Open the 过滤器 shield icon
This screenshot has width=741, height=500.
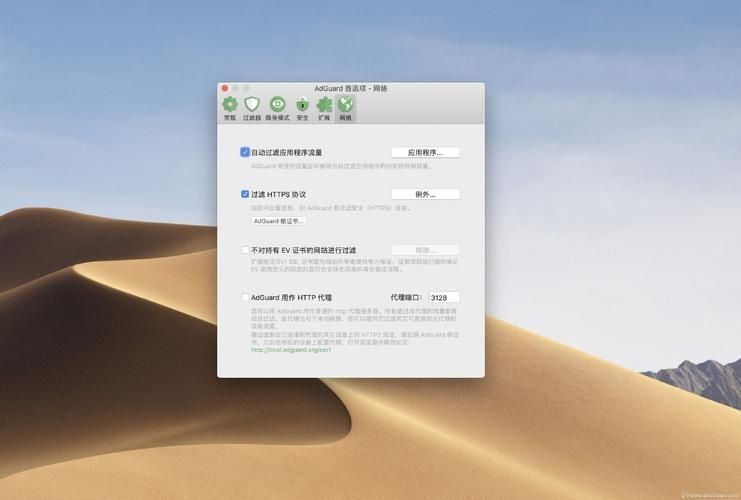pyautogui.click(x=252, y=108)
